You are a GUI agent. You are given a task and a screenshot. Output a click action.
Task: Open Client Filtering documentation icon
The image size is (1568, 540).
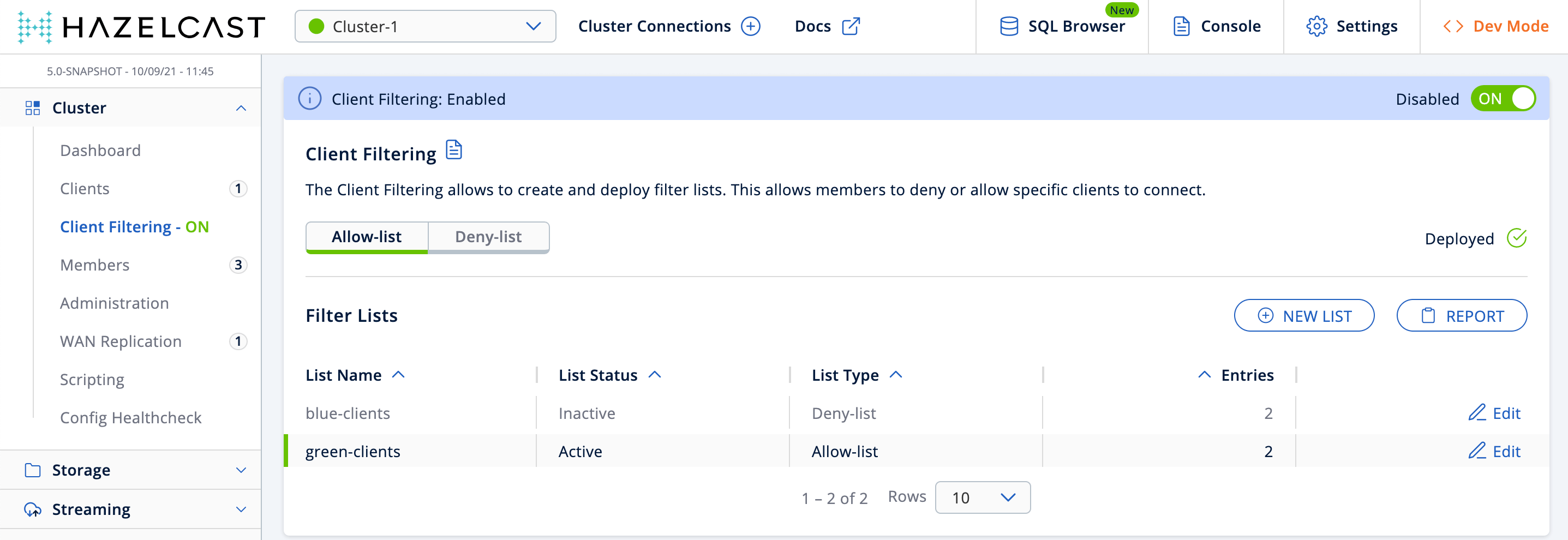[x=453, y=151]
